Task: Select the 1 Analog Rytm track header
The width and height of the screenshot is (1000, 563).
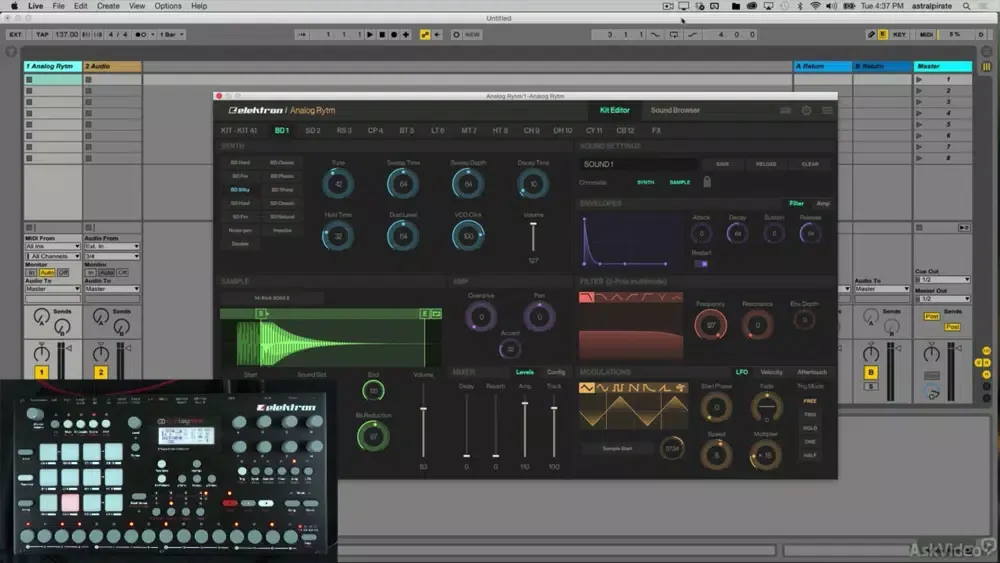Action: [x=53, y=66]
